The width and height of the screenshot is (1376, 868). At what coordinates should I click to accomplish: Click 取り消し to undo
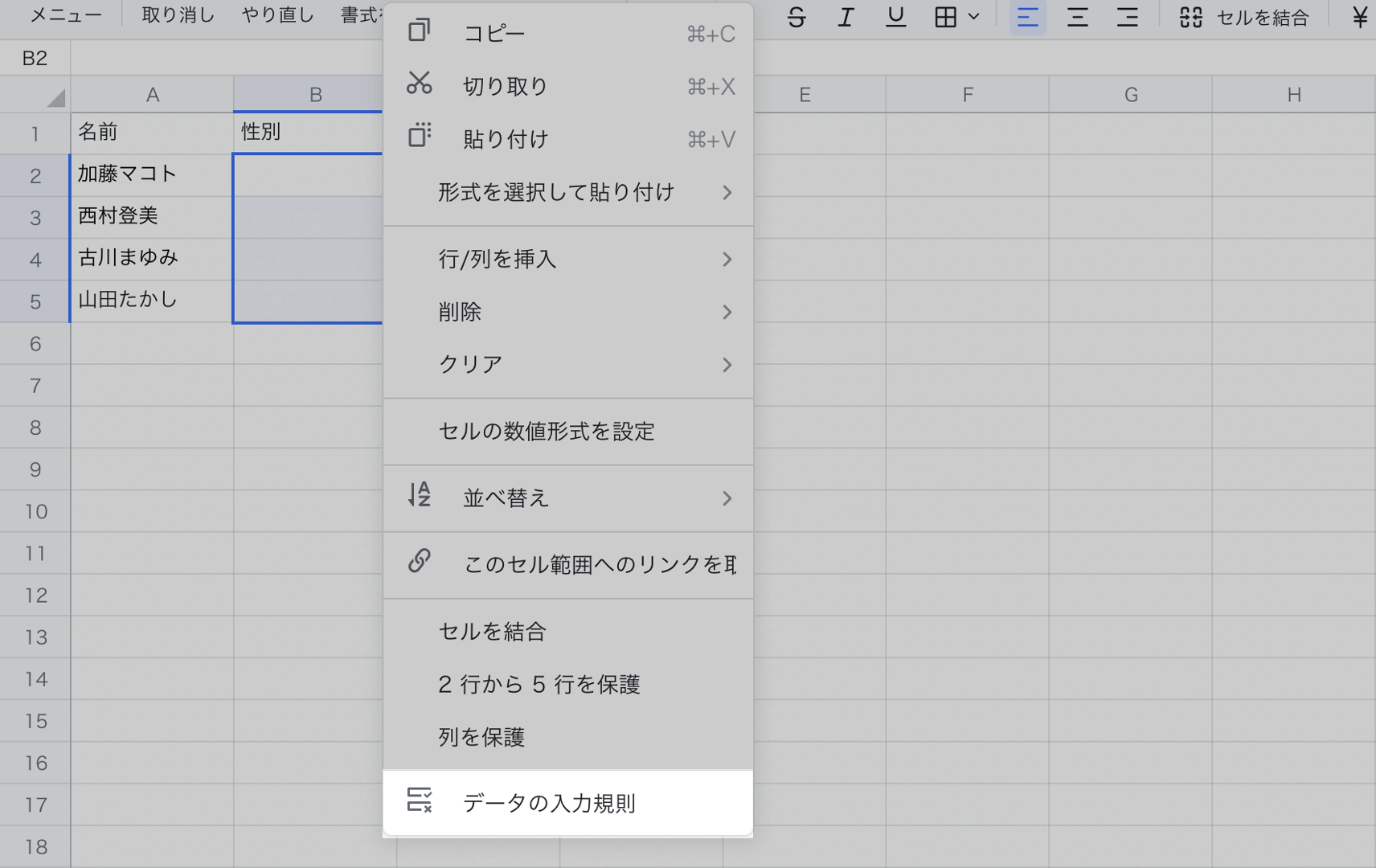tap(178, 14)
